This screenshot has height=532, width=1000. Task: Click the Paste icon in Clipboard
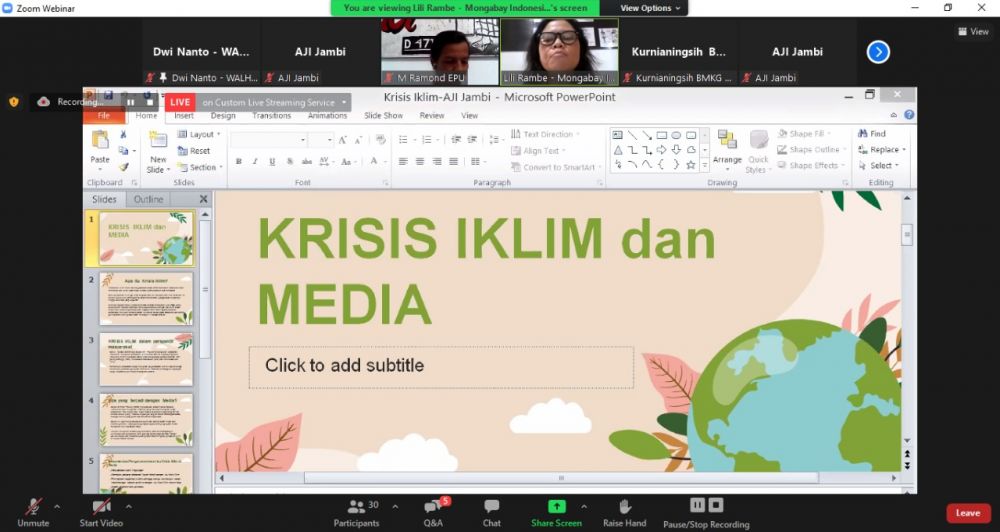(100, 146)
